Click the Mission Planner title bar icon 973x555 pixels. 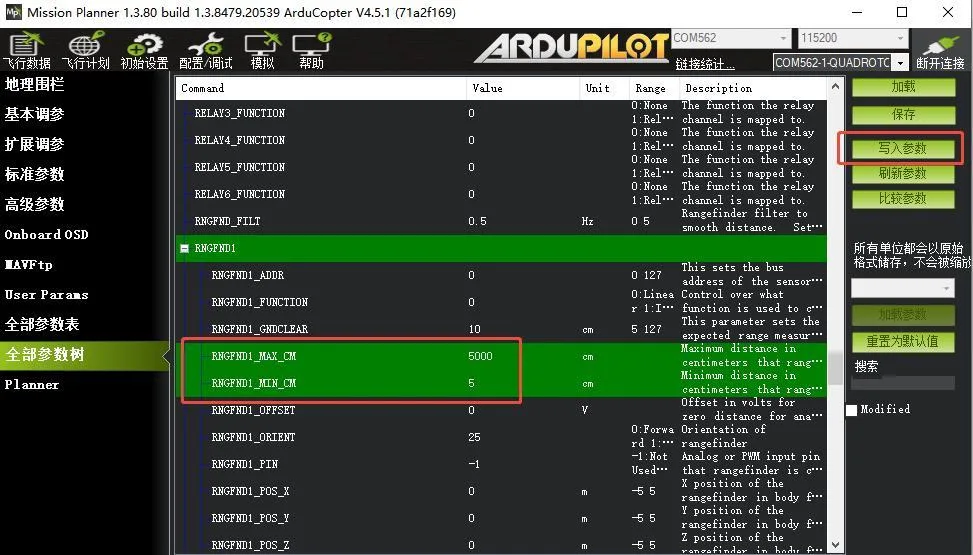14,12
